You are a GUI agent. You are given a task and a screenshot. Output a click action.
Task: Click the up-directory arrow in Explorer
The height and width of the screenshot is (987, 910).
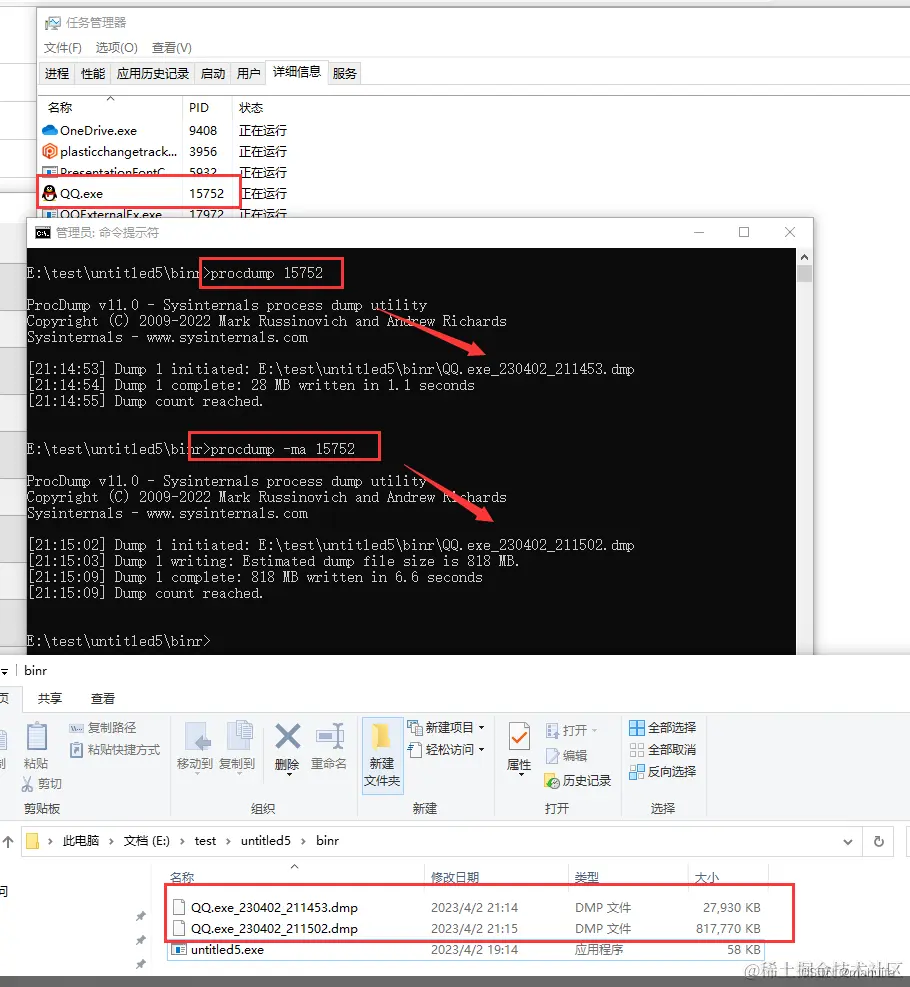[8, 841]
